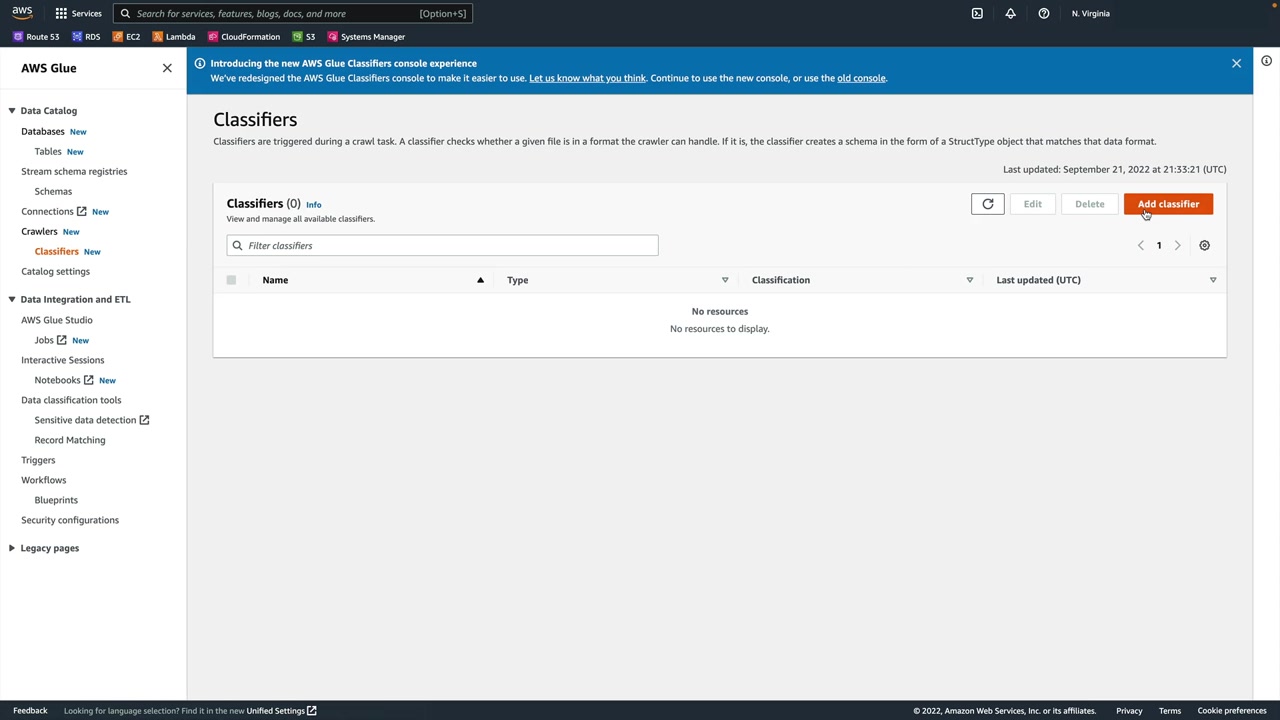The width and height of the screenshot is (1280, 720).
Task: Refresh the classifiers list
Action: tap(987, 204)
